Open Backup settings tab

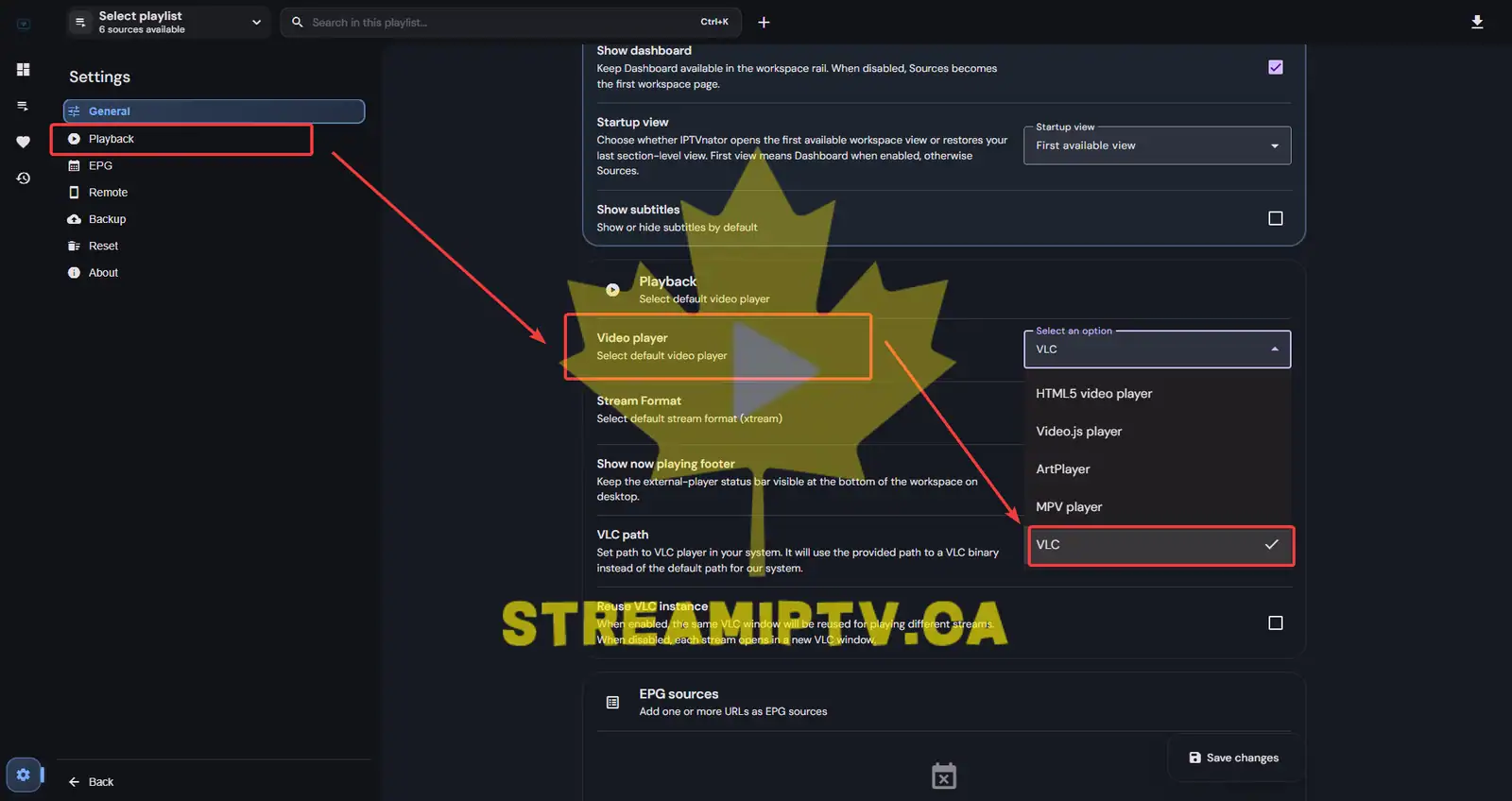(x=214, y=219)
